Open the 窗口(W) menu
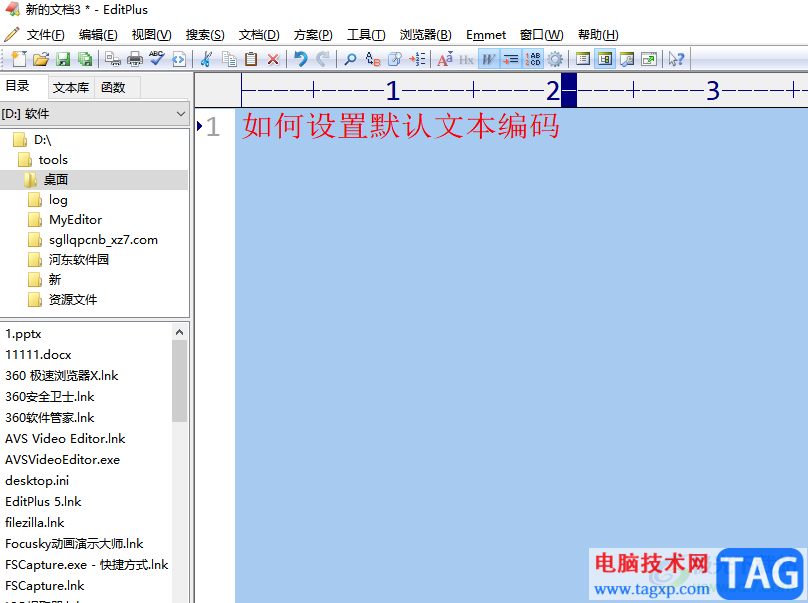Screen dimensions: 808x603 [x=542, y=35]
